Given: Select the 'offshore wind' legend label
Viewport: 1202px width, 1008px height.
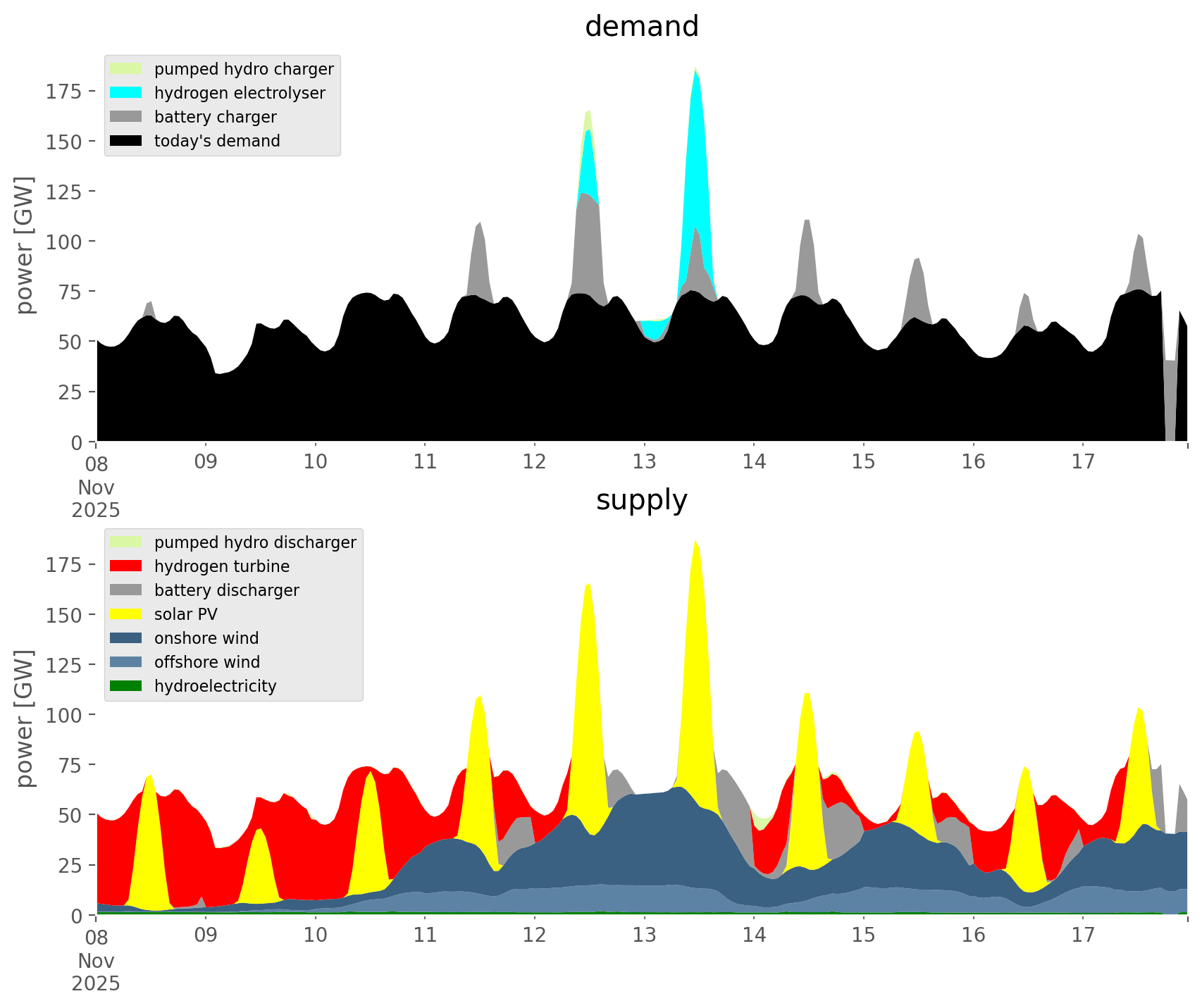Looking at the screenshot, I should [206, 662].
